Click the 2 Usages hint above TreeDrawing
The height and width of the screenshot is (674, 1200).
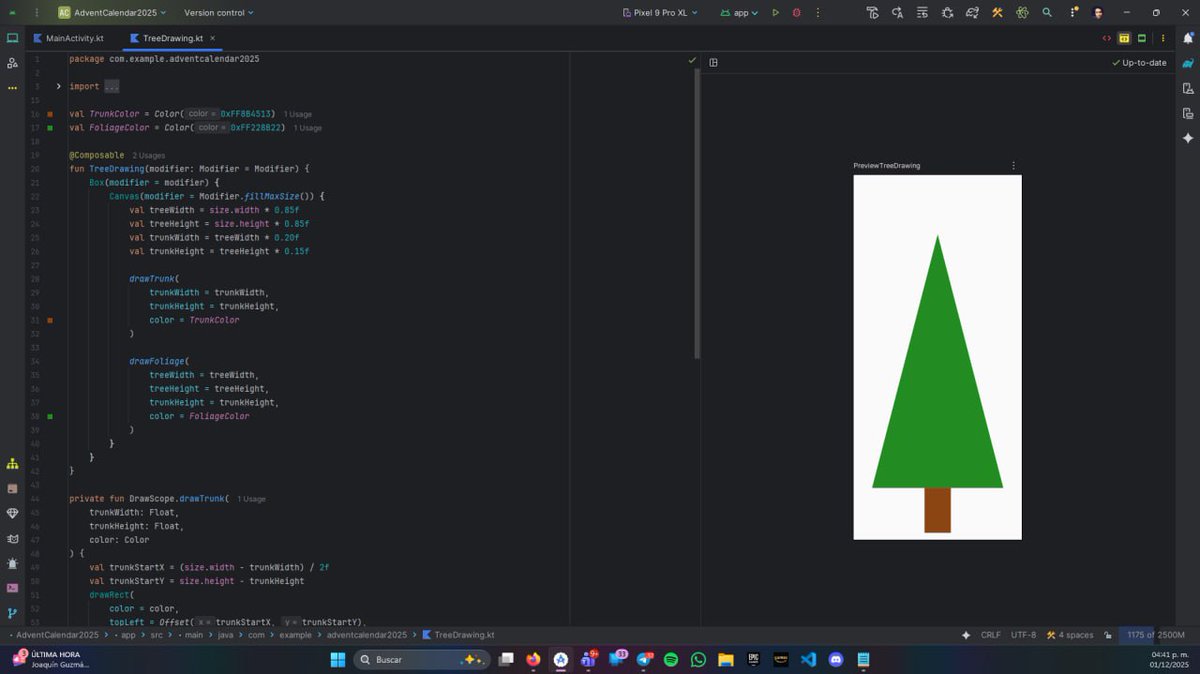tap(149, 156)
